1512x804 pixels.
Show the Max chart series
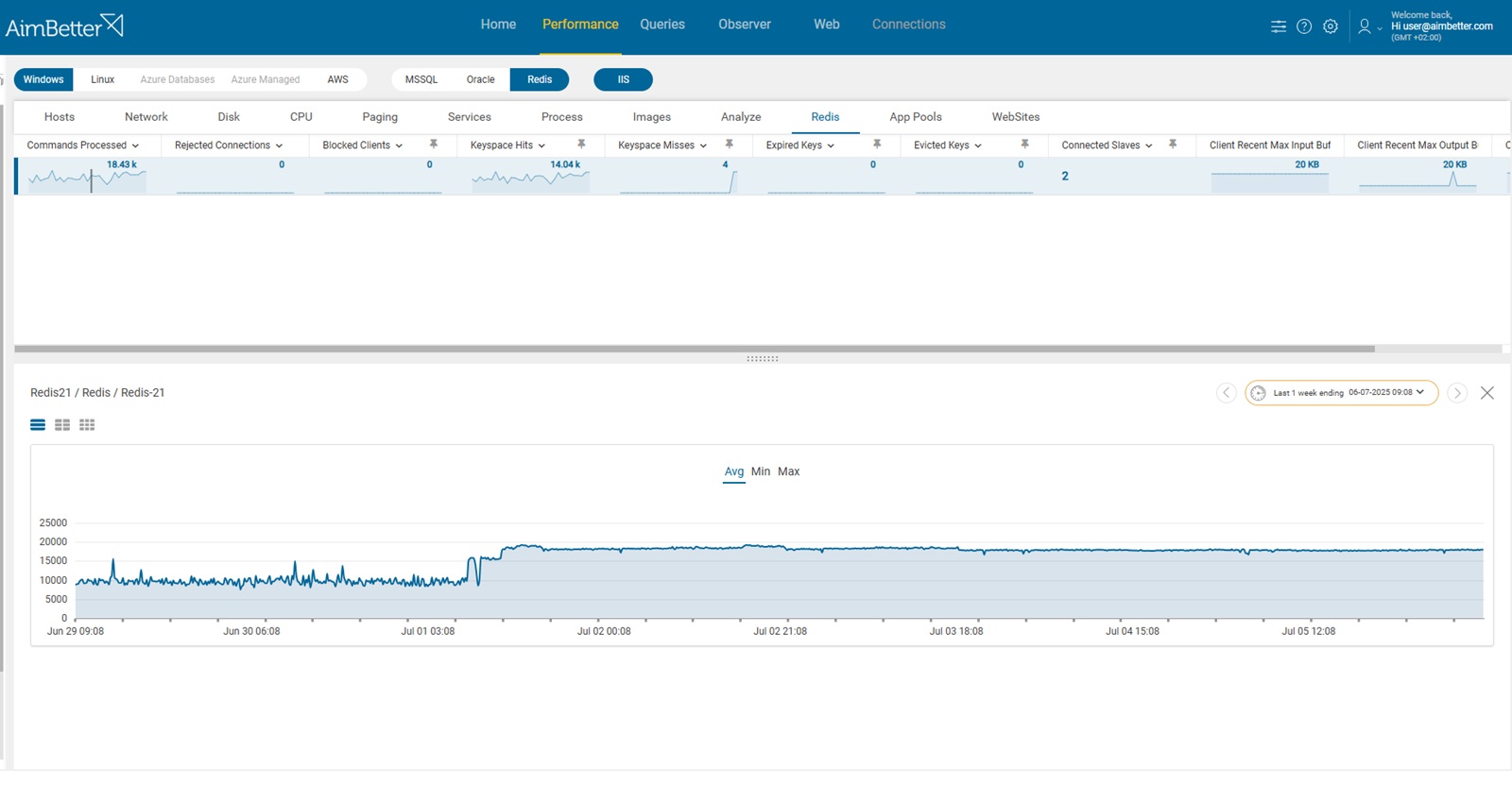pyautogui.click(x=789, y=471)
